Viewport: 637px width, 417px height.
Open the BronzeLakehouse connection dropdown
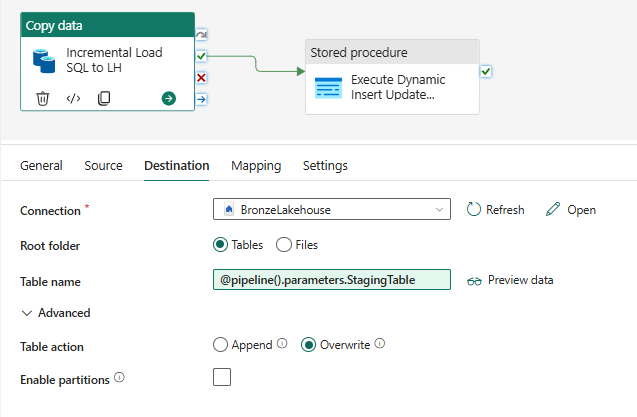(x=332, y=209)
